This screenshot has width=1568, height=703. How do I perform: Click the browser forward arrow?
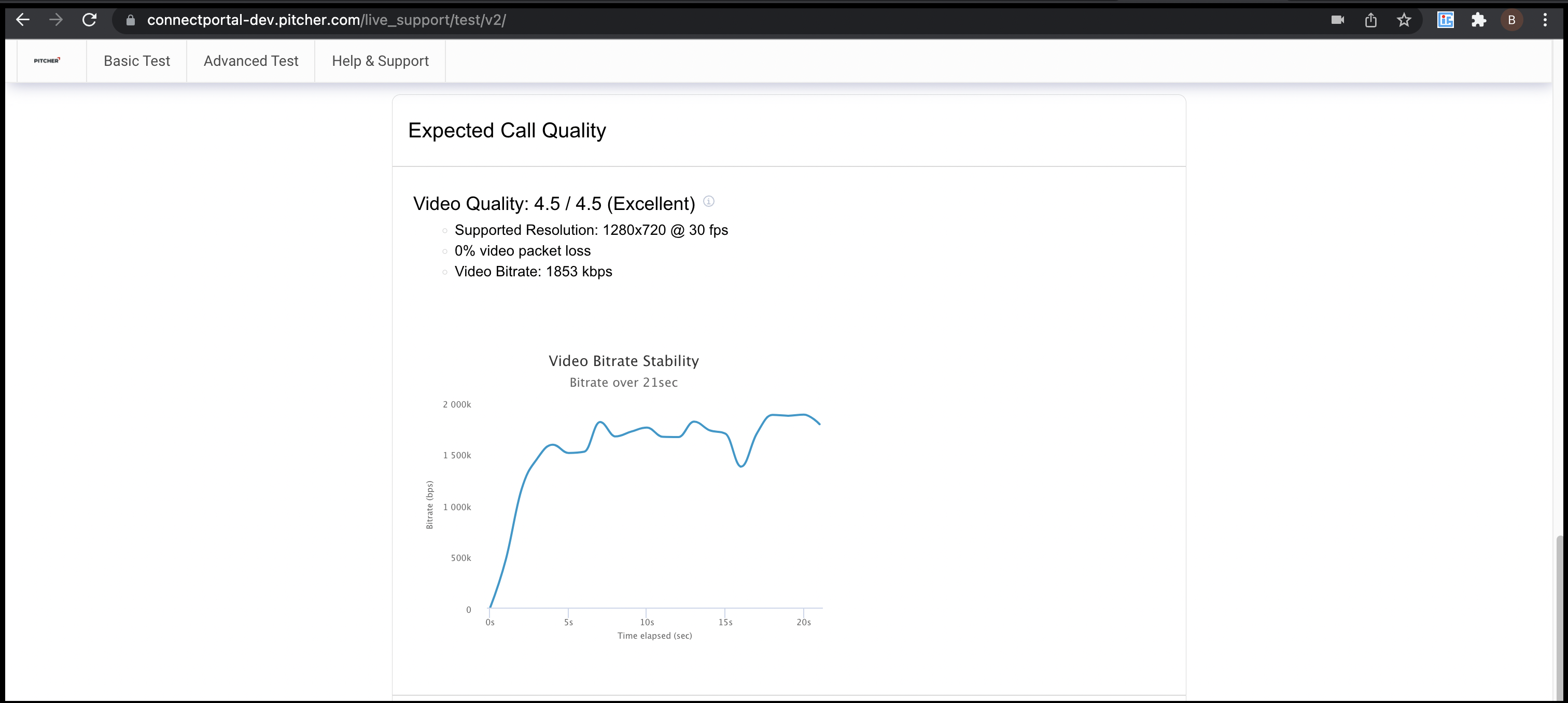pyautogui.click(x=56, y=20)
